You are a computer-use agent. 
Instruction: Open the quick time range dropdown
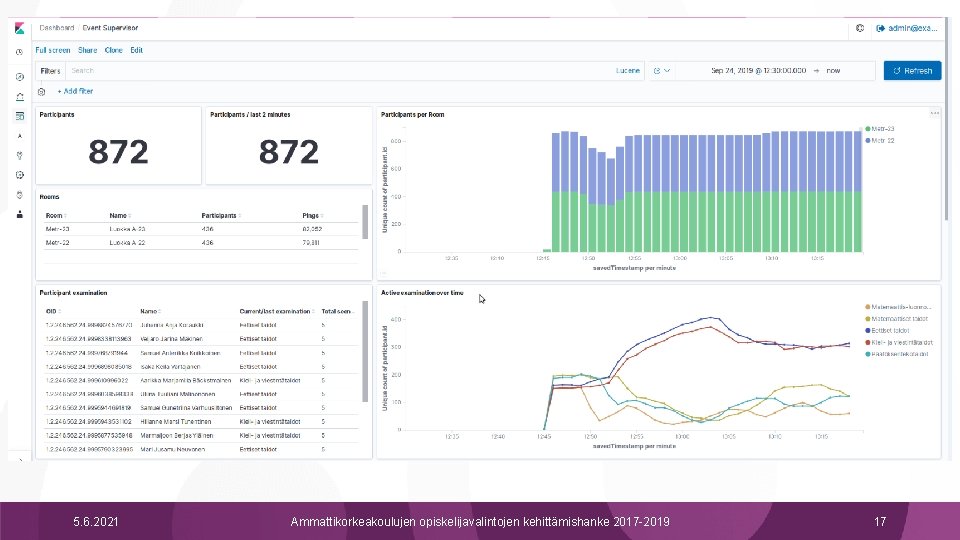(x=662, y=71)
